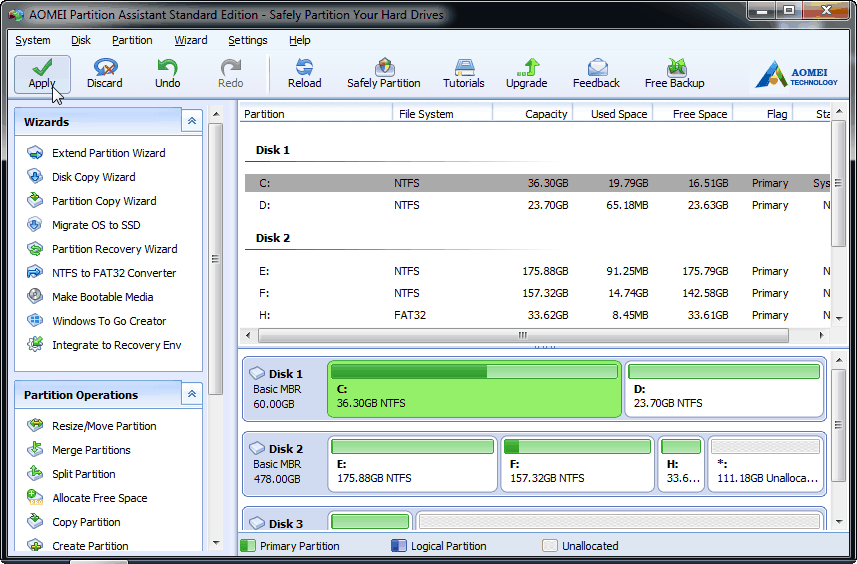Sort by Free Space column header
Screen dimensions: 857x564
click(692, 114)
